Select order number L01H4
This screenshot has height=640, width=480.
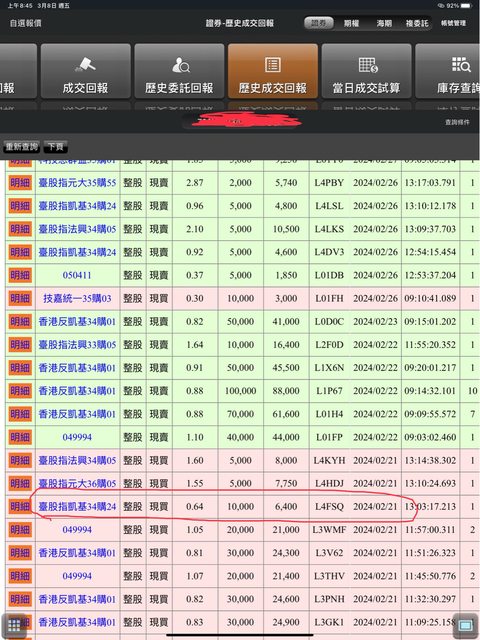click(329, 414)
